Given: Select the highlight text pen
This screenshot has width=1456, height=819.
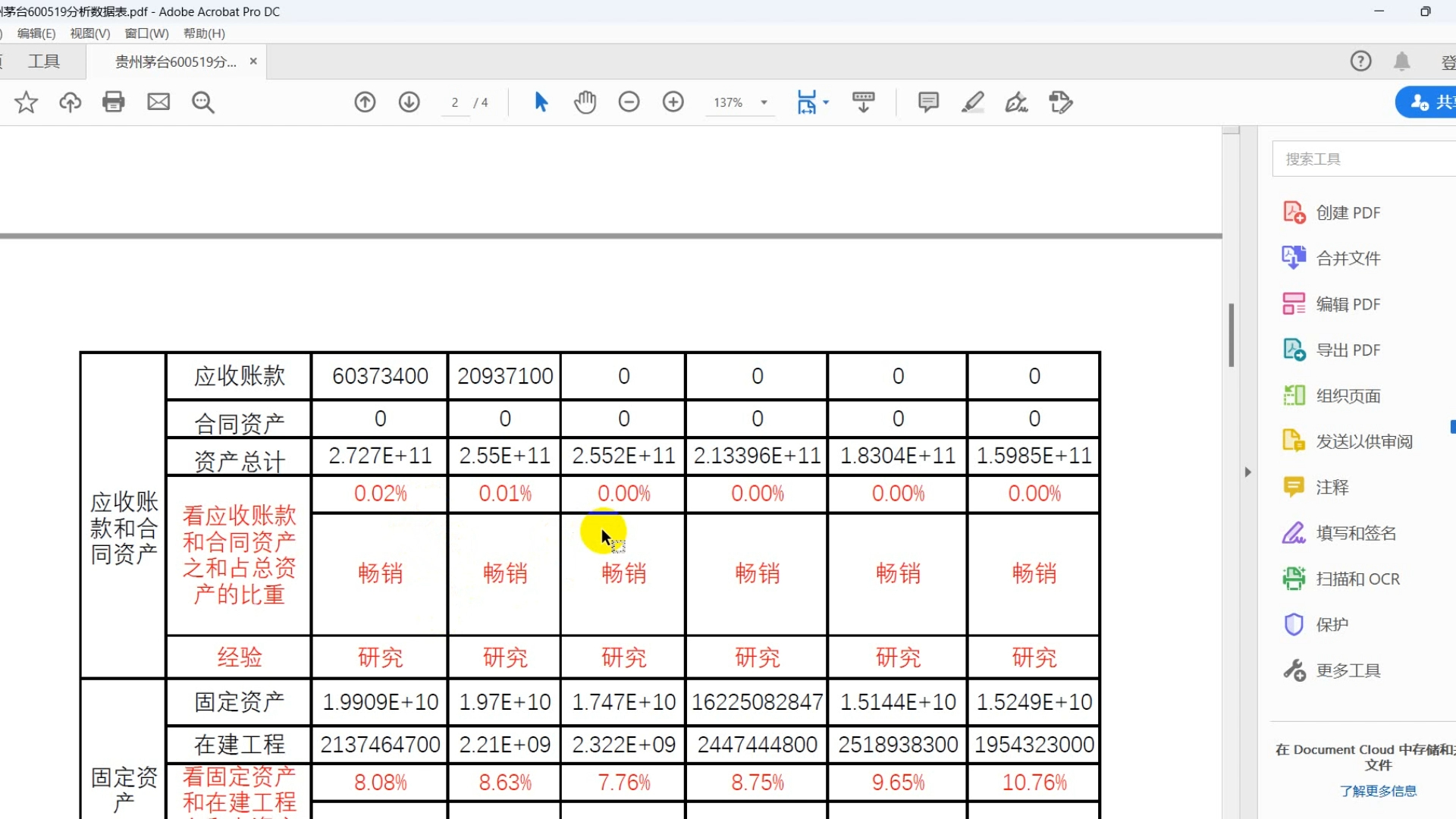Looking at the screenshot, I should coord(972,102).
